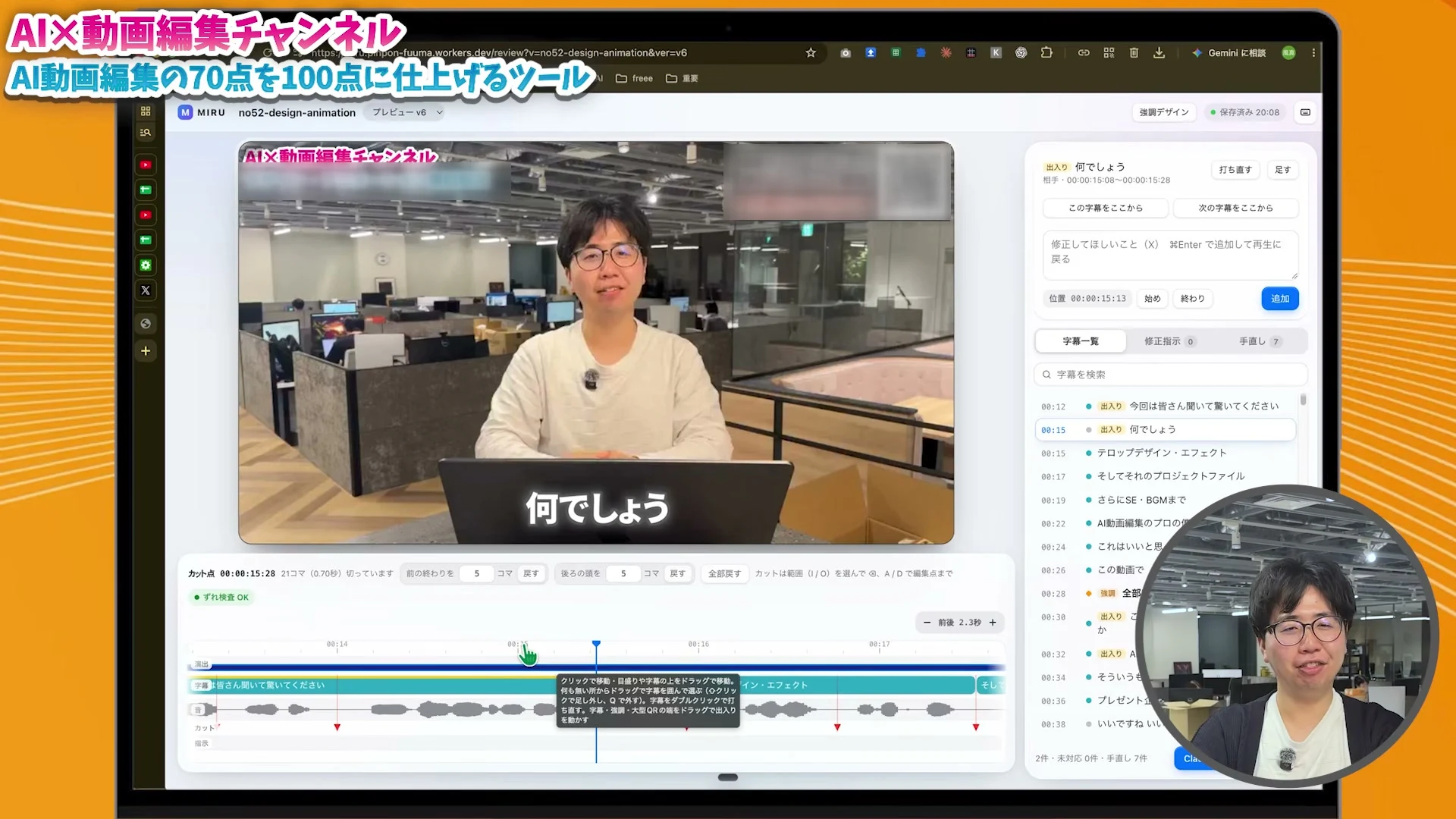
Task: Select subtitle row テロップデザイン・エフェクト
Action: click(1166, 453)
